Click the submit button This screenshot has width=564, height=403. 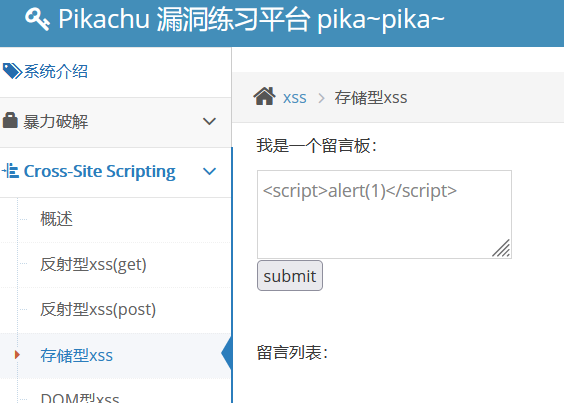[290, 276]
